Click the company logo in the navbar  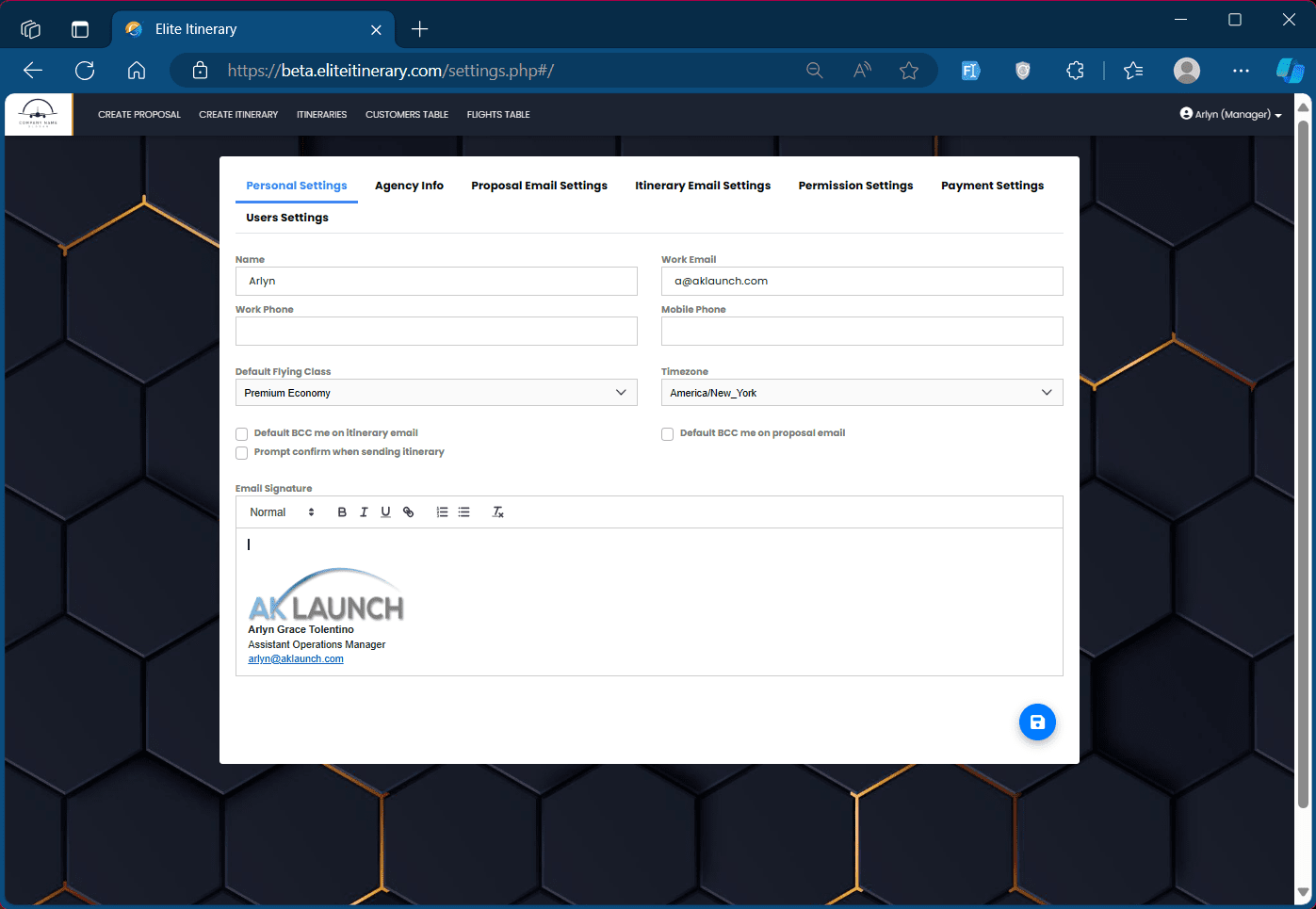click(39, 114)
